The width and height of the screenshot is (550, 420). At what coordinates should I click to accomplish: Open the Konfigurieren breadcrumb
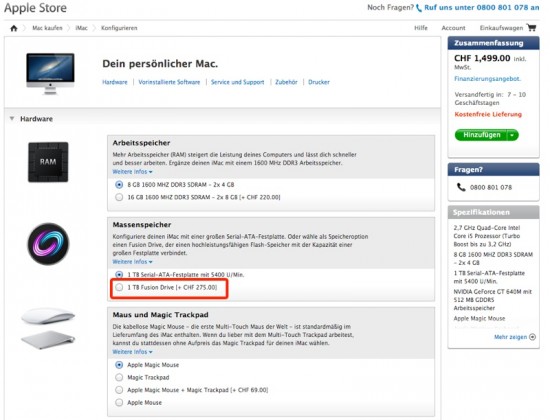[119, 28]
